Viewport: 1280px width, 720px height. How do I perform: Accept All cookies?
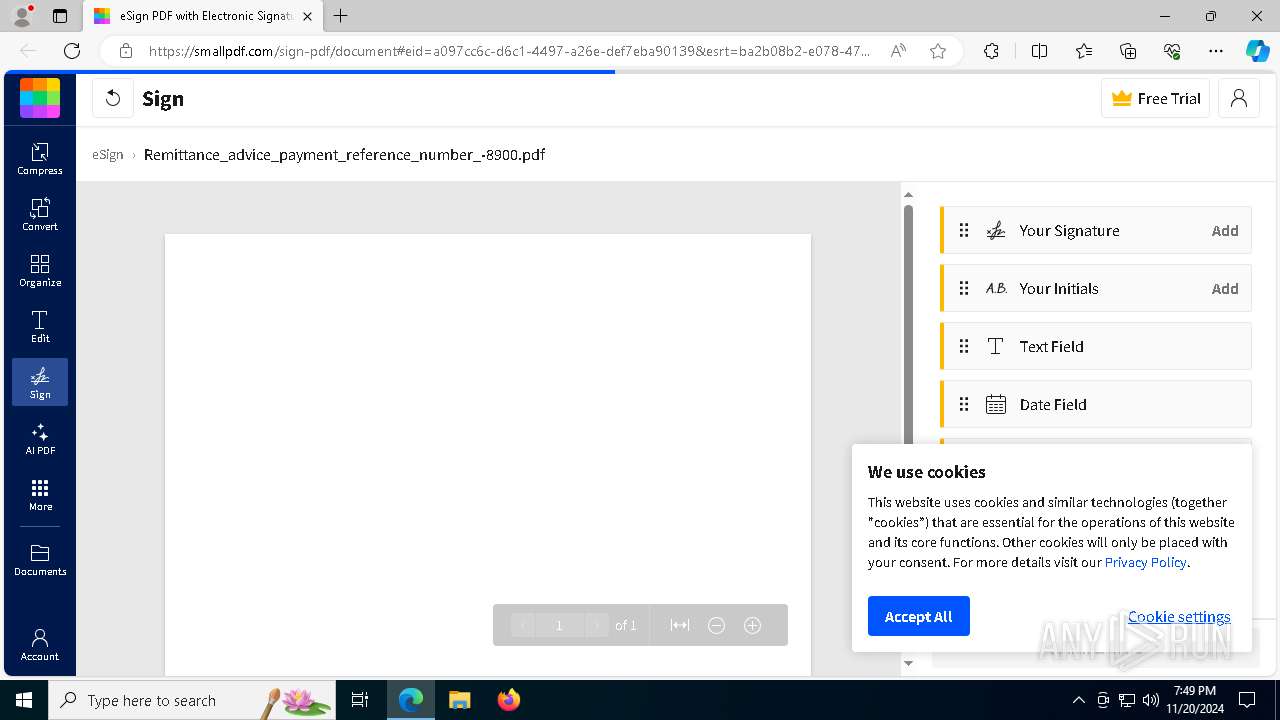tap(919, 616)
